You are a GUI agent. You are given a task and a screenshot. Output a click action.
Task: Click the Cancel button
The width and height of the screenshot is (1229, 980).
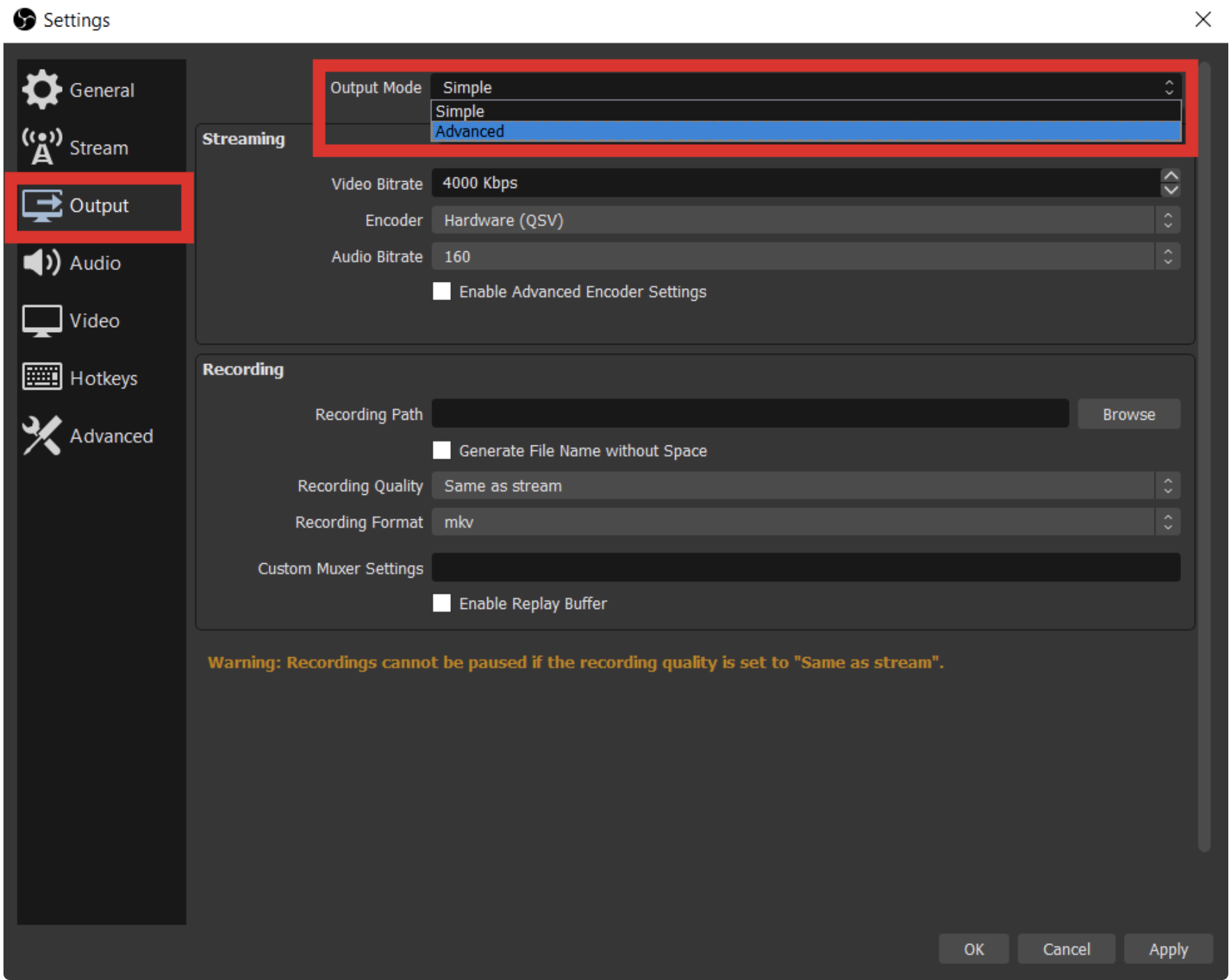(x=1066, y=949)
